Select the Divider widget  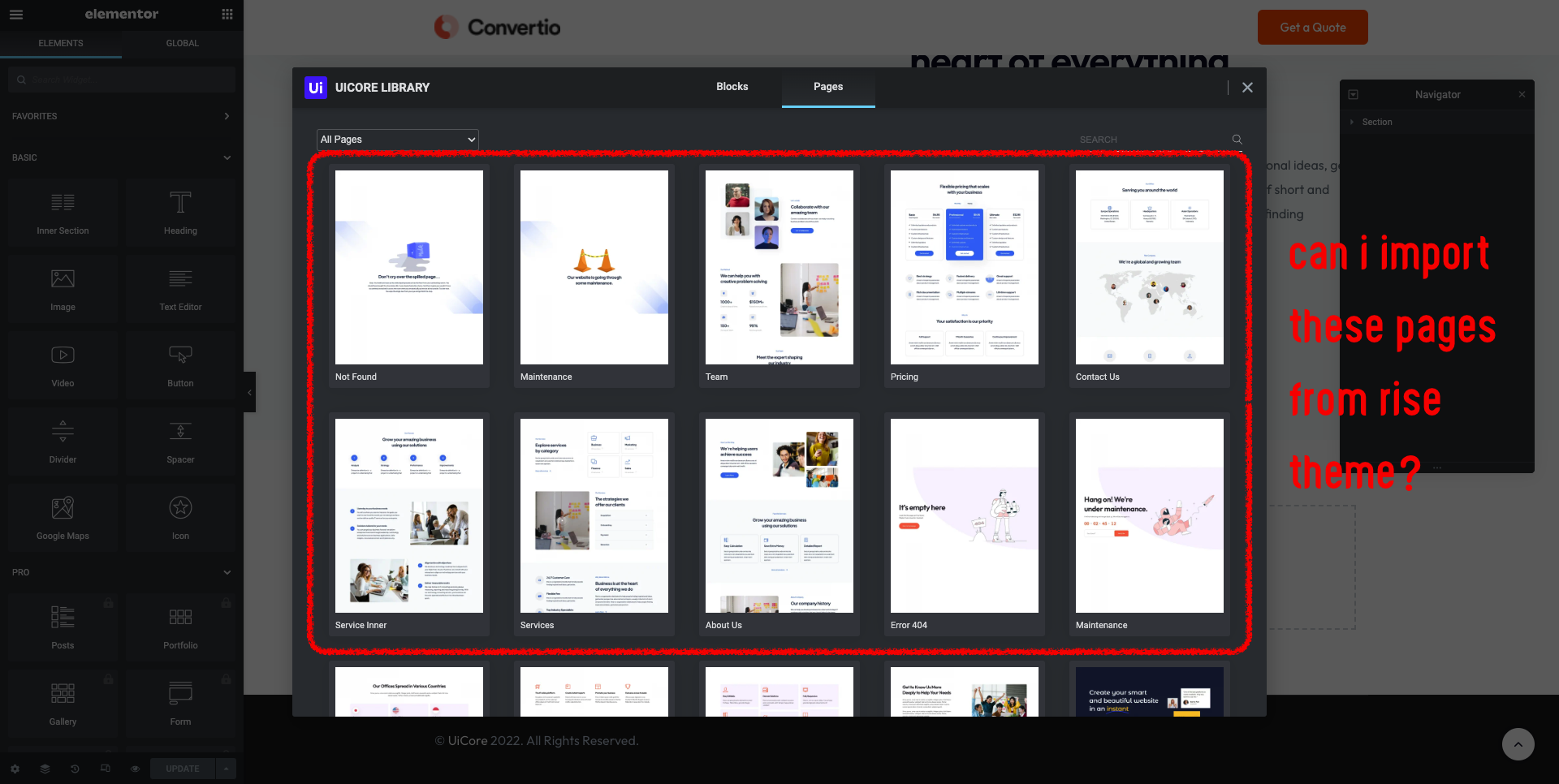[63, 442]
